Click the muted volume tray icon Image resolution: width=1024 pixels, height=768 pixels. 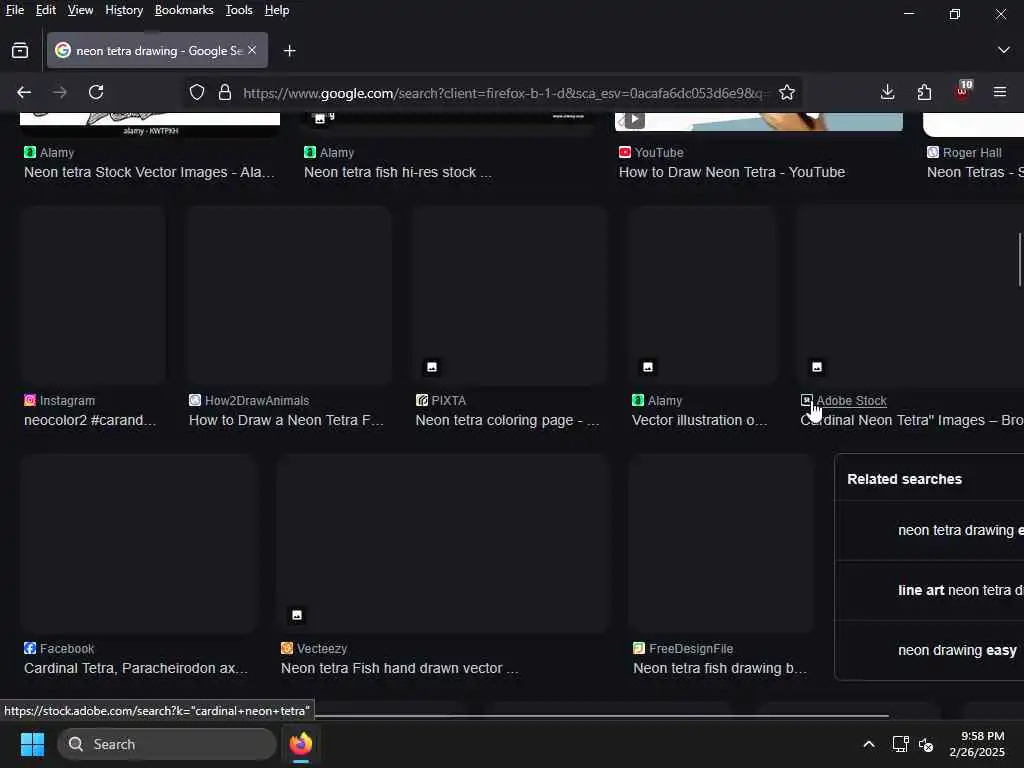926,744
